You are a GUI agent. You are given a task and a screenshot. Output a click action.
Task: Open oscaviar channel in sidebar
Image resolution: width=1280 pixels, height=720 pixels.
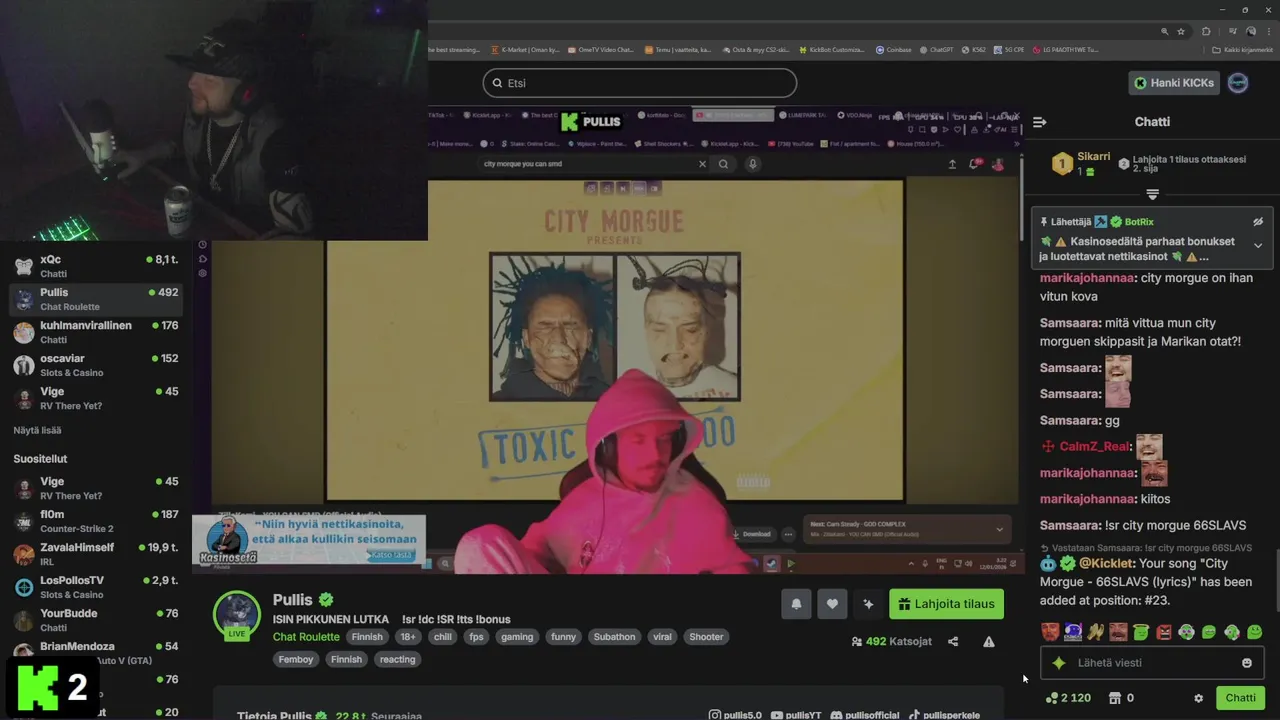coord(96,365)
